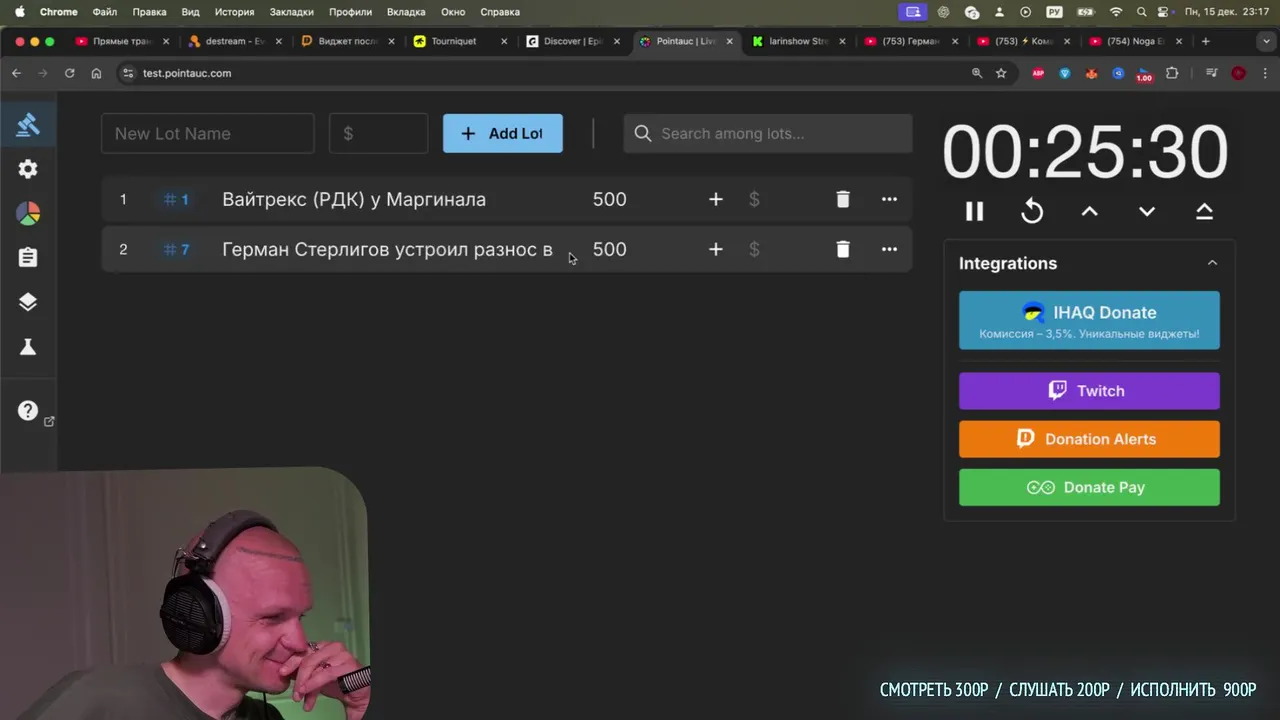This screenshot has width=1280, height=720.
Task: Delete the Герман Стерлигов lot with trash icon
Action: click(x=843, y=249)
